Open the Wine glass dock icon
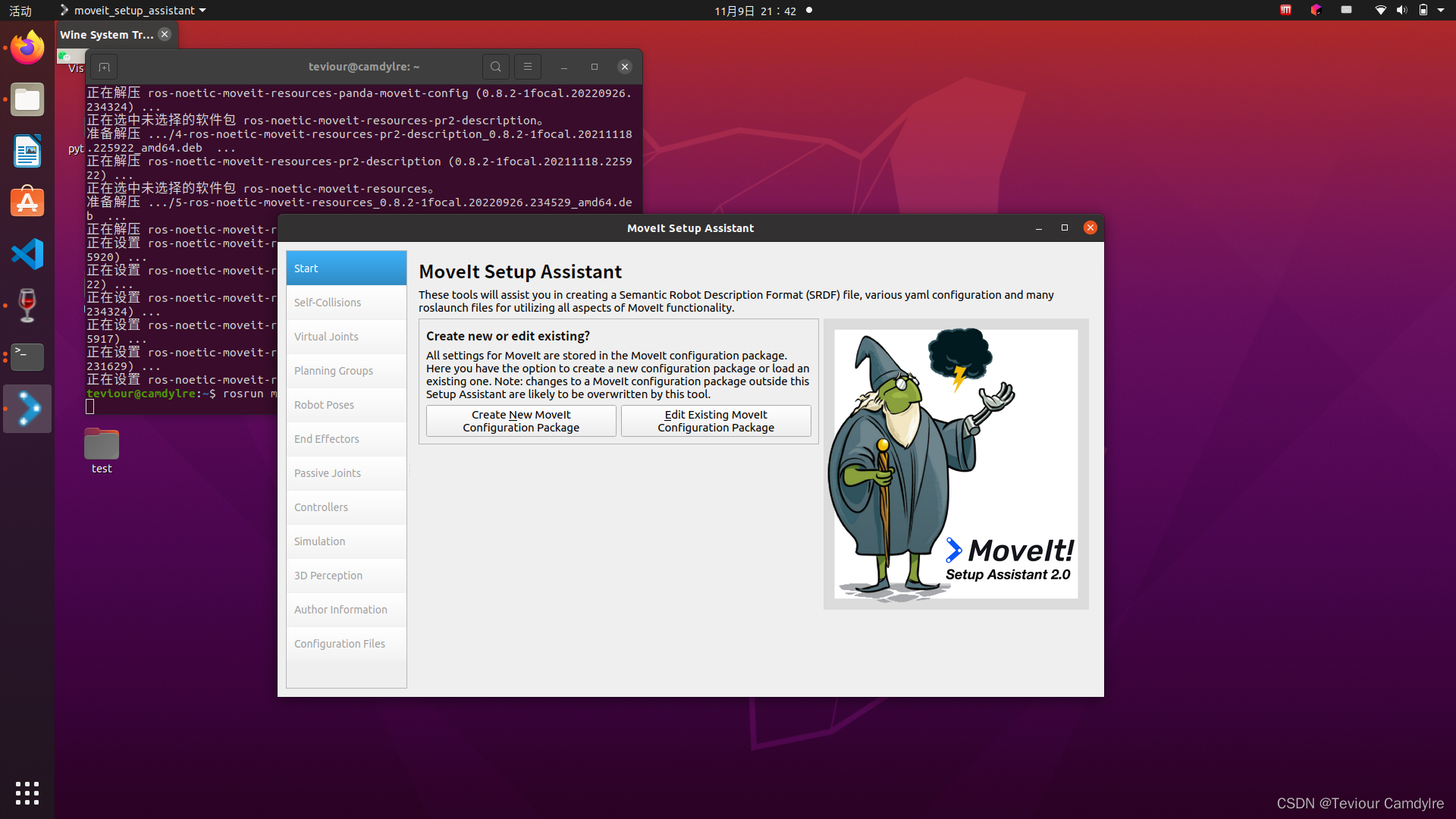Viewport: 1456px width, 819px height. pyautogui.click(x=27, y=306)
